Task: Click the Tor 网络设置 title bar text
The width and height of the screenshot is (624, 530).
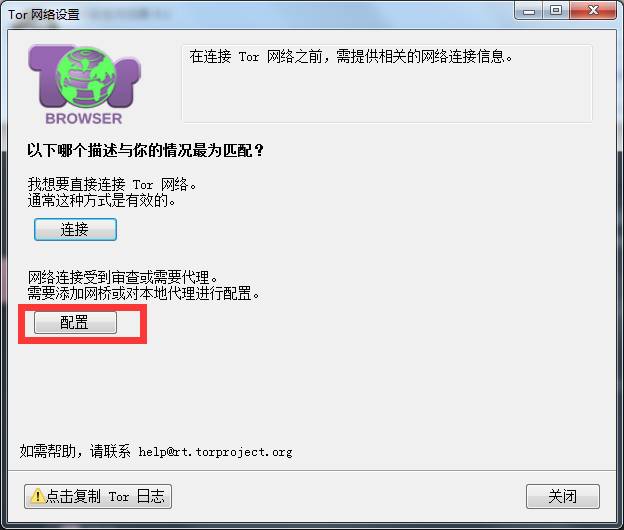Action: pos(44,15)
